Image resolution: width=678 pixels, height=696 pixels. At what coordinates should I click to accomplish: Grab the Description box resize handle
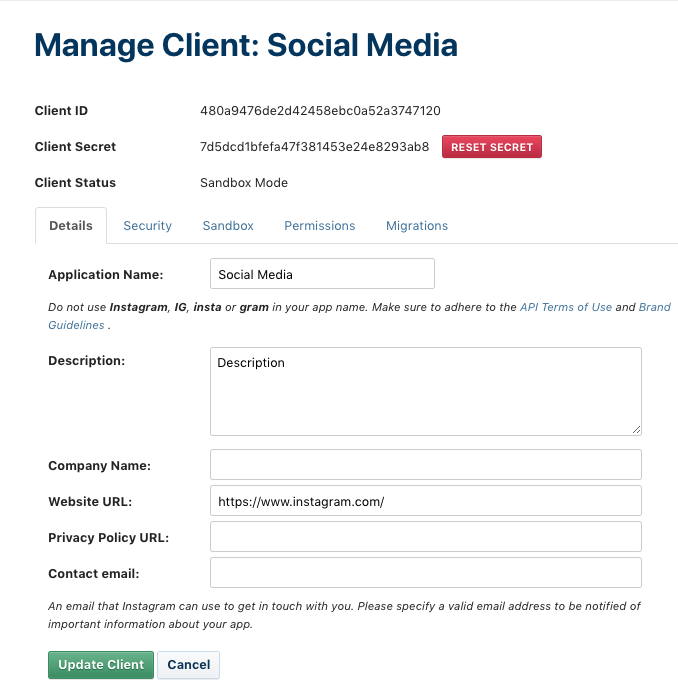click(636, 430)
